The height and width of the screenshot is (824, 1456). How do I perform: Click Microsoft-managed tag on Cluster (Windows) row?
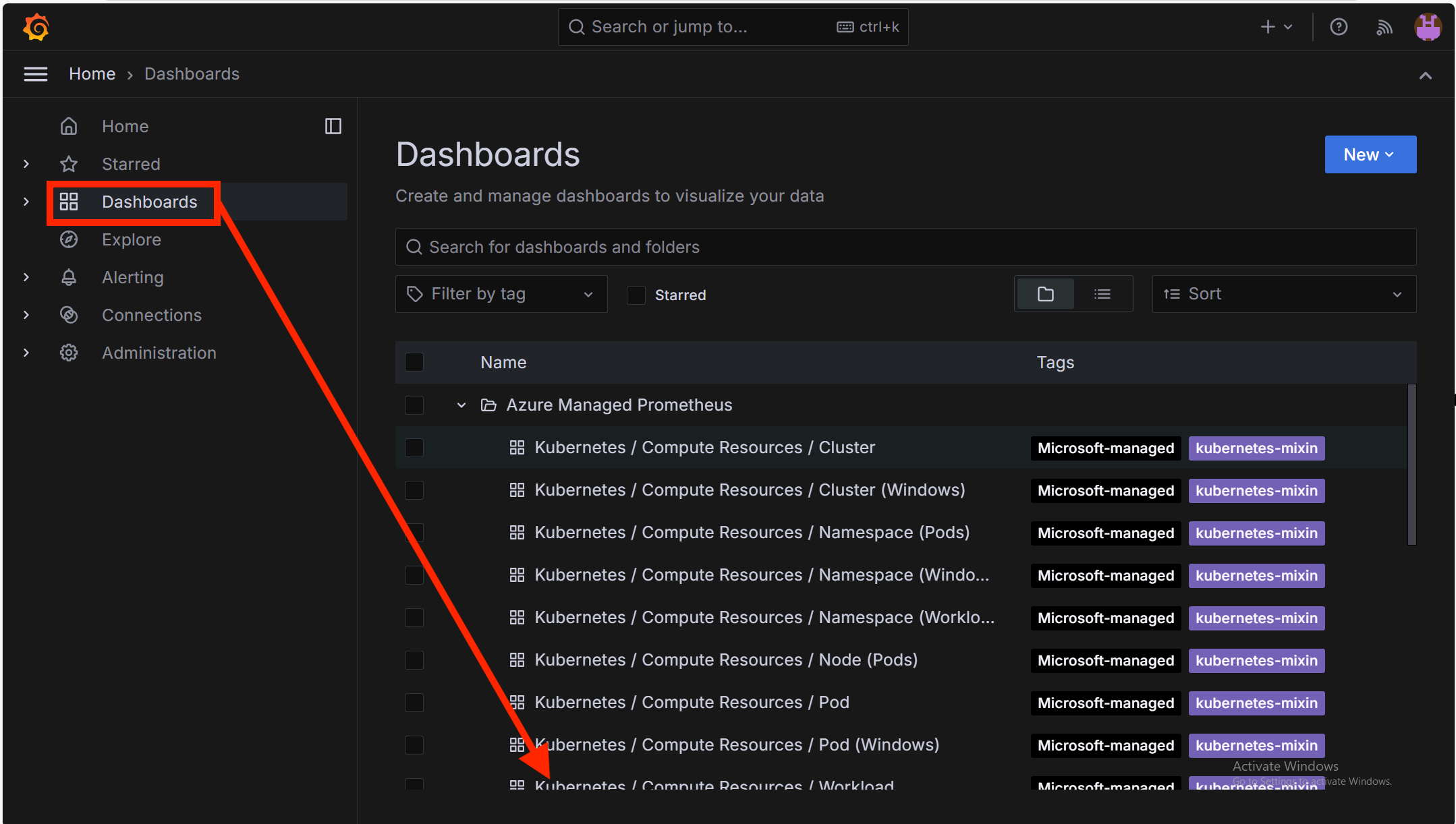click(x=1106, y=491)
